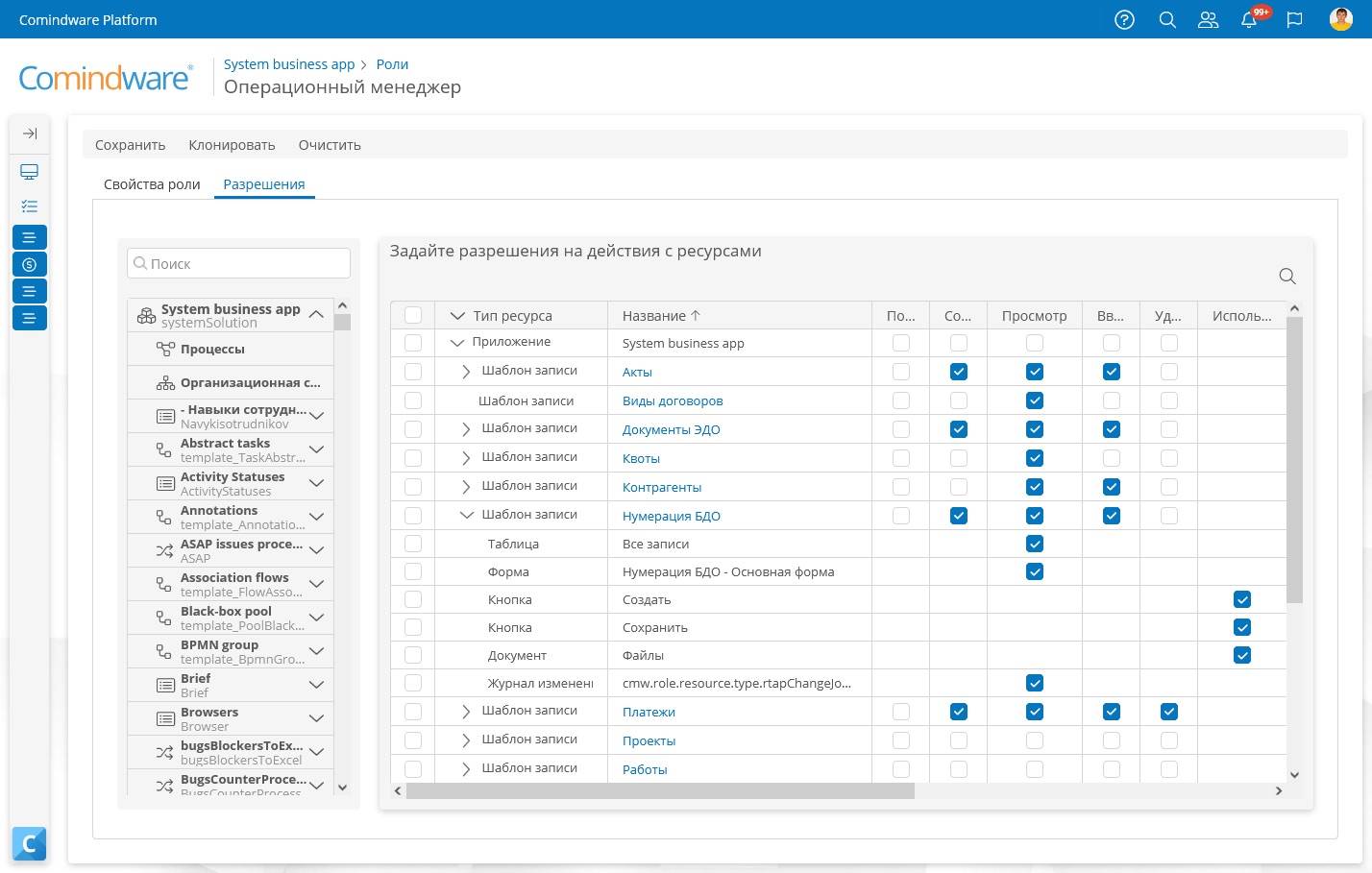
Task: Click the global search magnifier in header
Action: tap(1167, 19)
